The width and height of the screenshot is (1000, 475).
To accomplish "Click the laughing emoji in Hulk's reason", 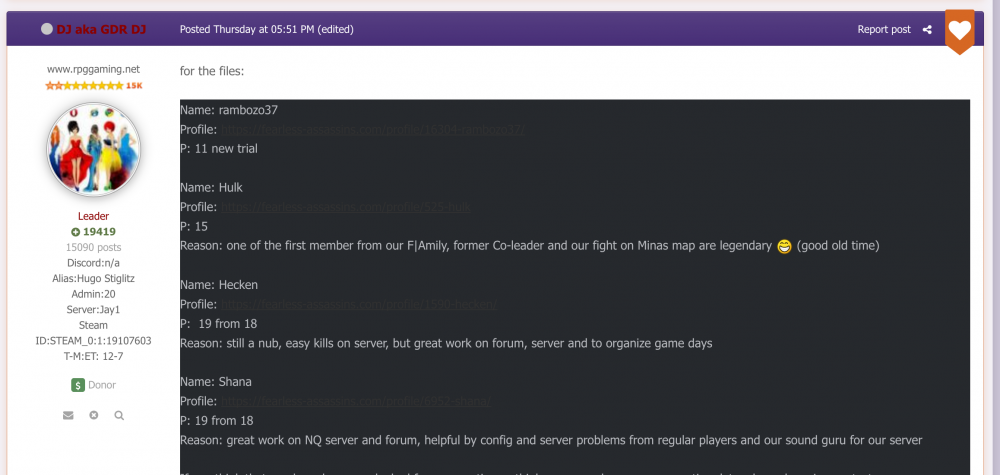I will [x=784, y=246].
